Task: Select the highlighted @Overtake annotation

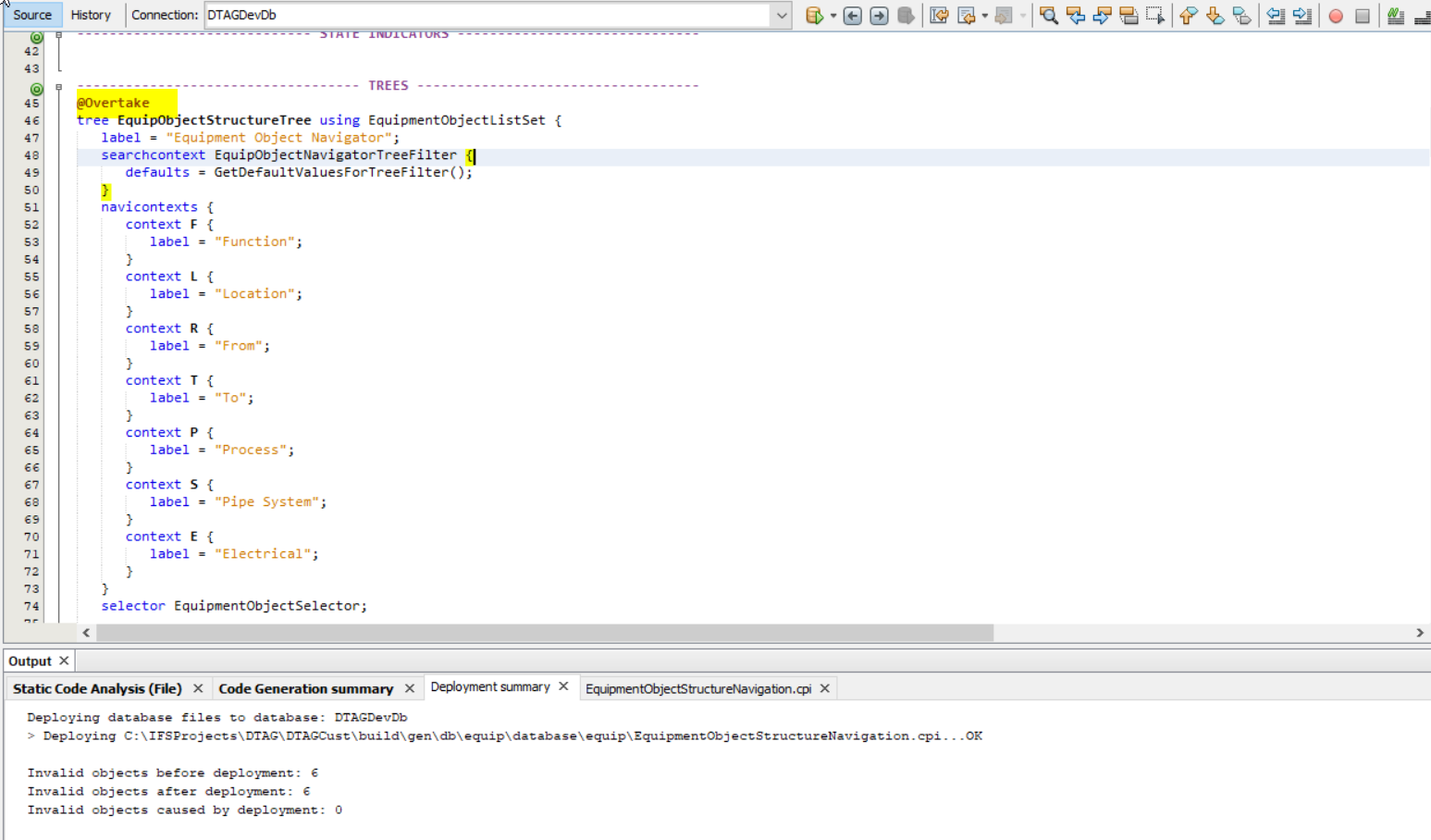Action: (x=114, y=103)
